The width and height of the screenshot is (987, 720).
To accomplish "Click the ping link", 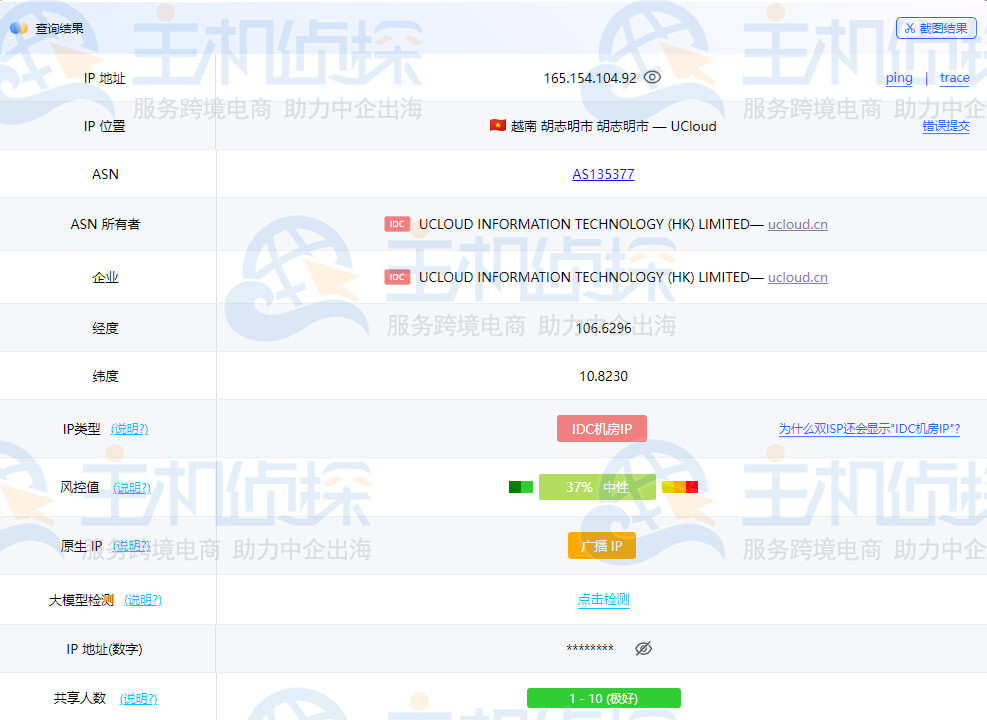I will pyautogui.click(x=899, y=78).
